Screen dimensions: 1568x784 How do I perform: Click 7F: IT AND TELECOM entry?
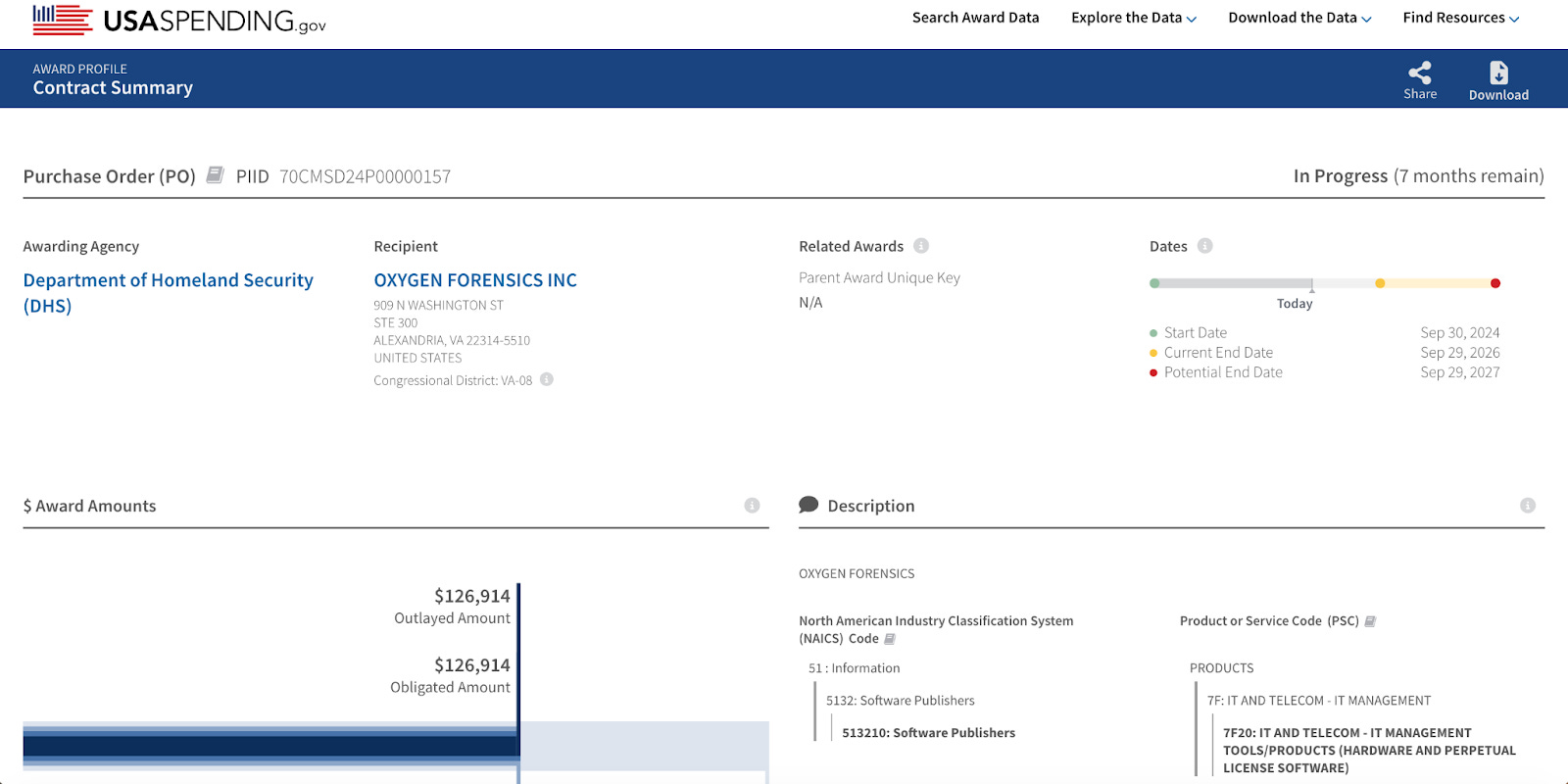coord(1319,701)
